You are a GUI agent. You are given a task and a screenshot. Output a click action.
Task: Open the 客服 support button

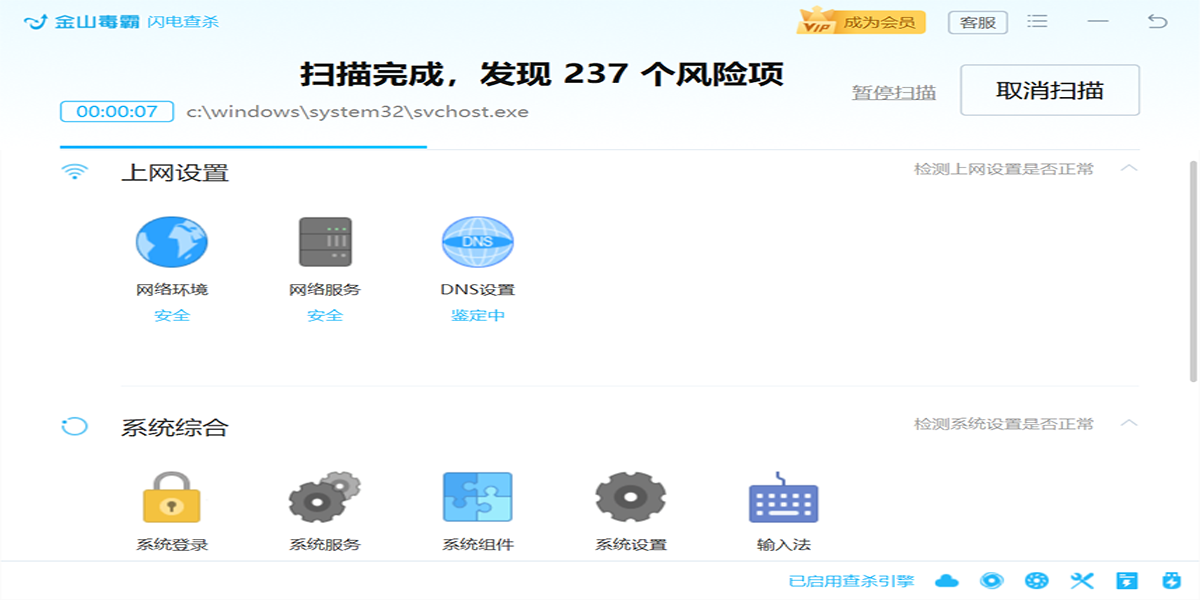tap(977, 22)
